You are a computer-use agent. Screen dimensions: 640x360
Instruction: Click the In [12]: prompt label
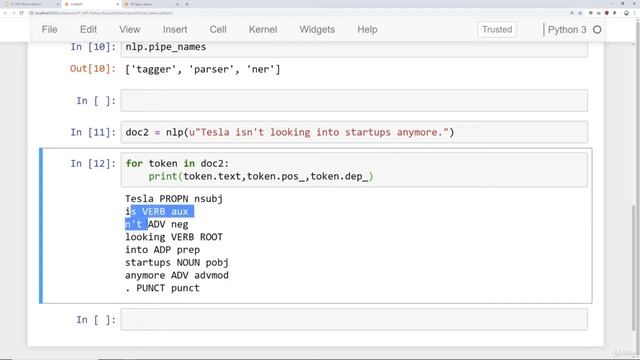[x=93, y=164]
